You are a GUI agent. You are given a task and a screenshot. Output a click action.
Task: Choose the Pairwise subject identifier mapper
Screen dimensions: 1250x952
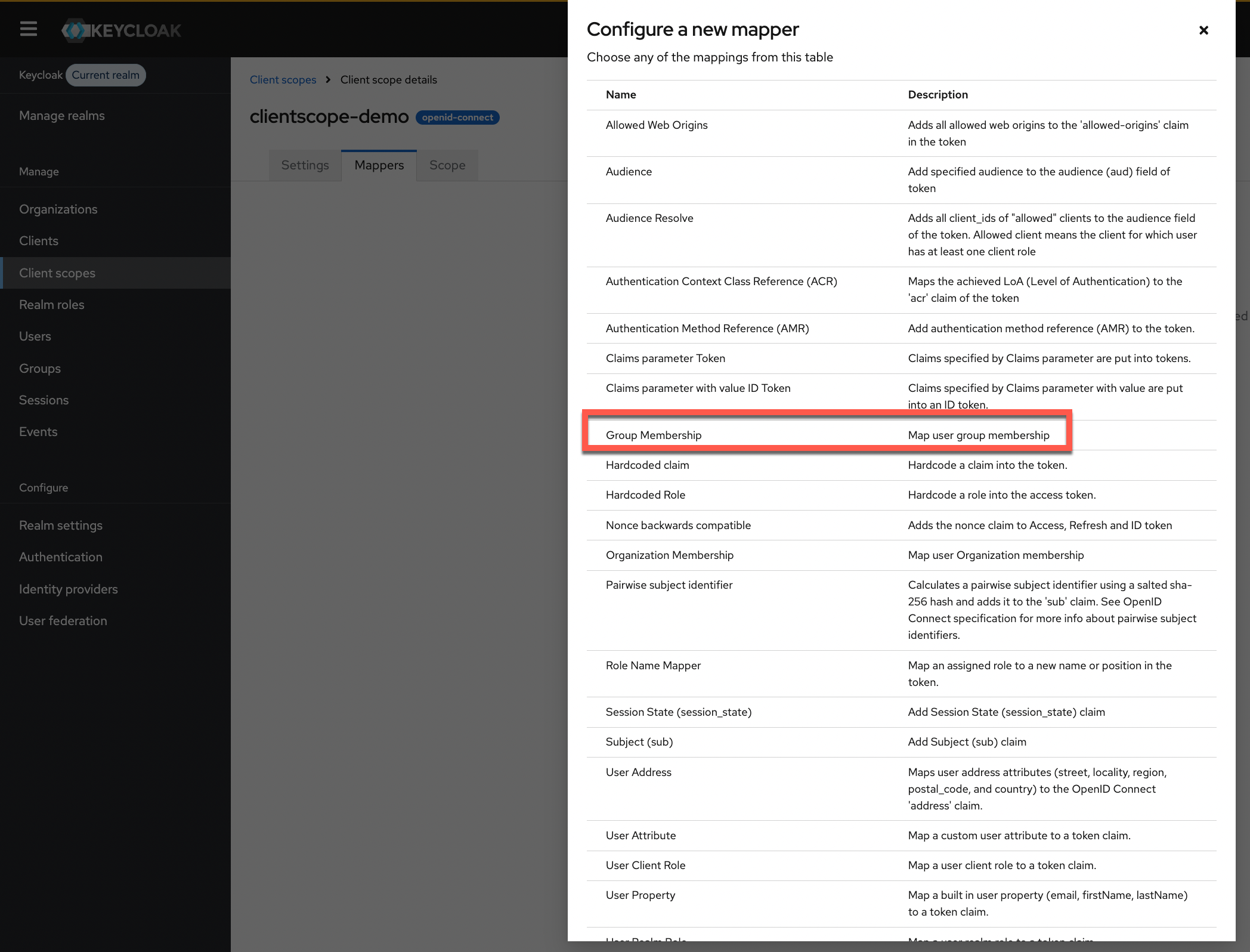[669, 585]
